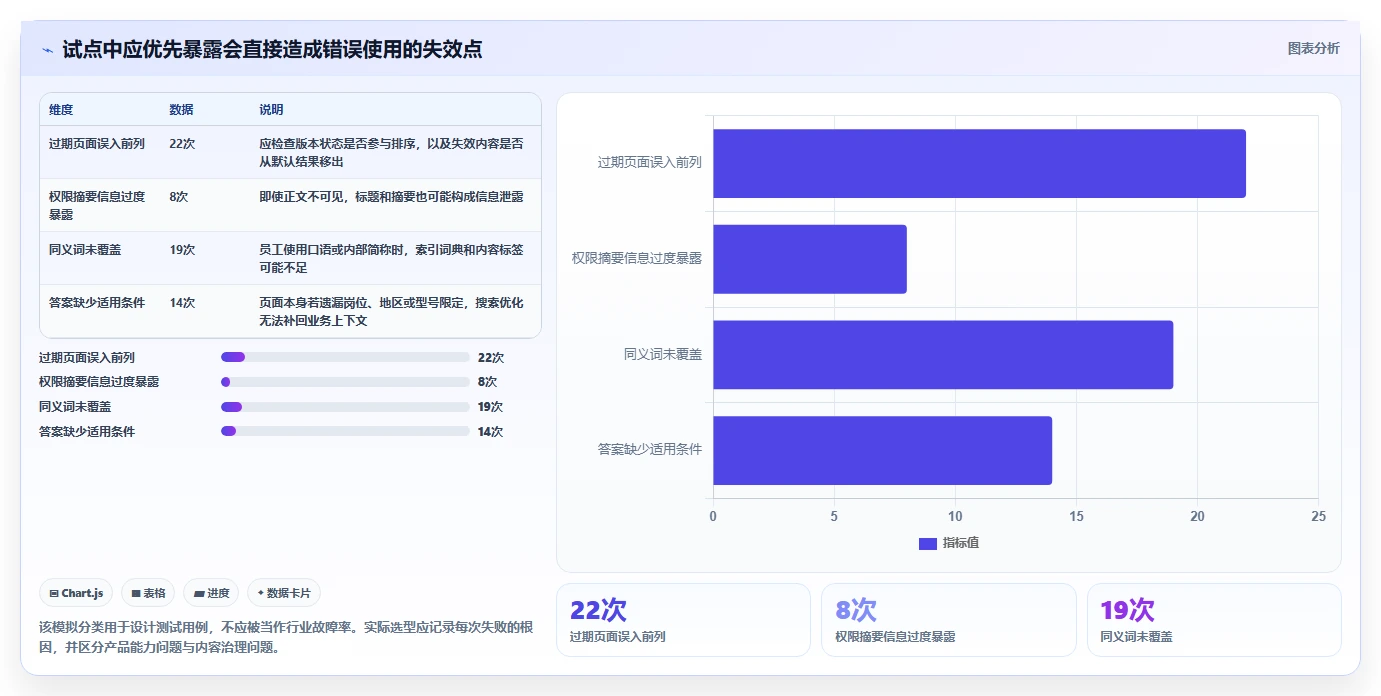This screenshot has height=696, width=1381.
Task: Click the 权限摘要信息过度暴露 table row label
Action: (x=97, y=206)
